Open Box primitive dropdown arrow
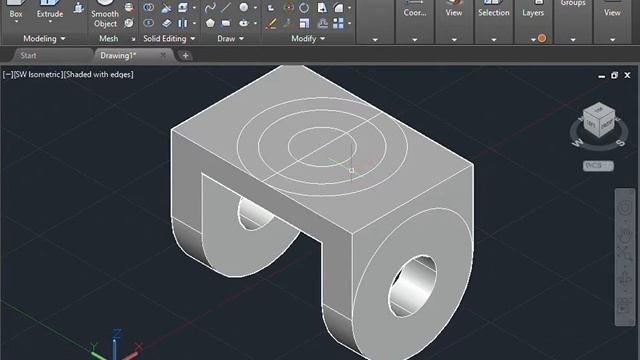The height and width of the screenshot is (360, 640). pos(16,22)
